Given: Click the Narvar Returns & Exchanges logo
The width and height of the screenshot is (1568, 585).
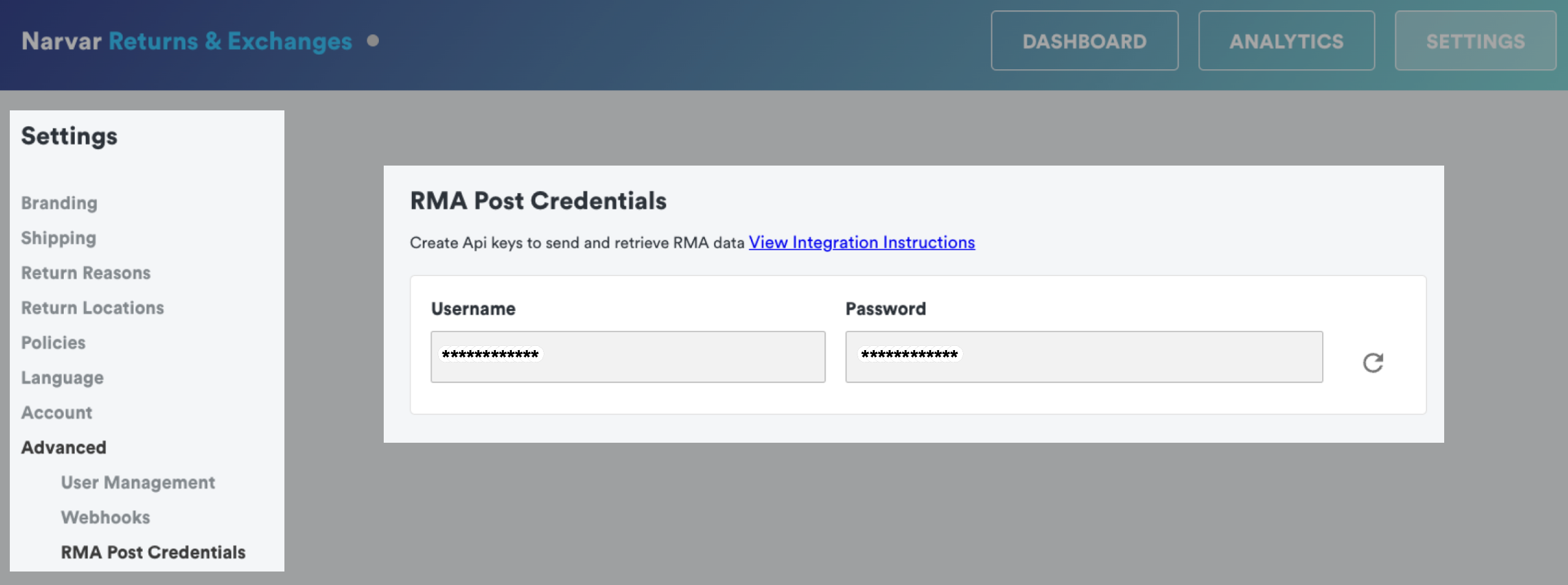Looking at the screenshot, I should [186, 41].
